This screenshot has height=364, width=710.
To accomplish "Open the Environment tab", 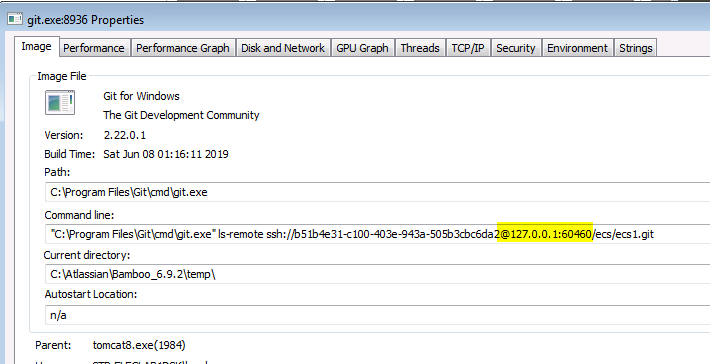I will coord(577,48).
